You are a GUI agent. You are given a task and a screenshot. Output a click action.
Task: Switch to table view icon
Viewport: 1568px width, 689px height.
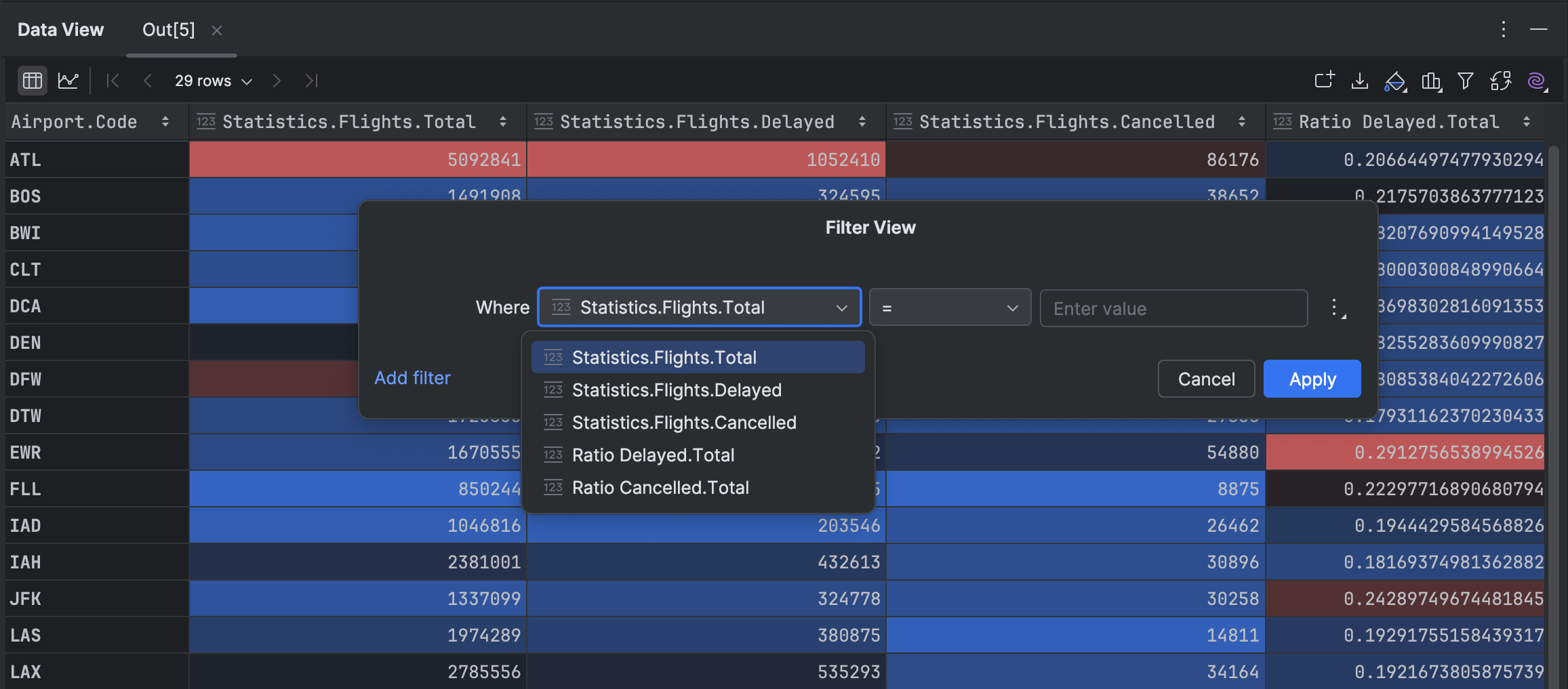click(32, 81)
